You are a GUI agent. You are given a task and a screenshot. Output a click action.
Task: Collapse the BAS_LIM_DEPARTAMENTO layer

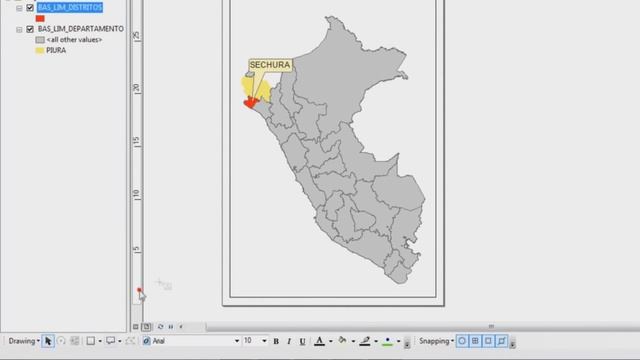19,29
